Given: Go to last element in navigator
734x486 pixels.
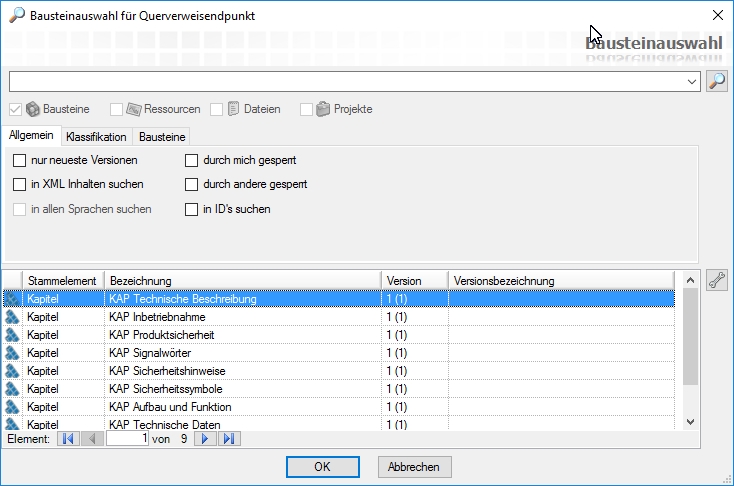Looking at the screenshot, I should coord(229,439).
